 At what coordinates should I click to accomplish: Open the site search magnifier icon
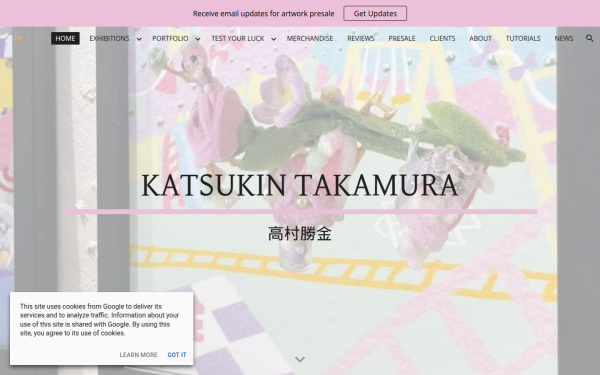tap(589, 38)
